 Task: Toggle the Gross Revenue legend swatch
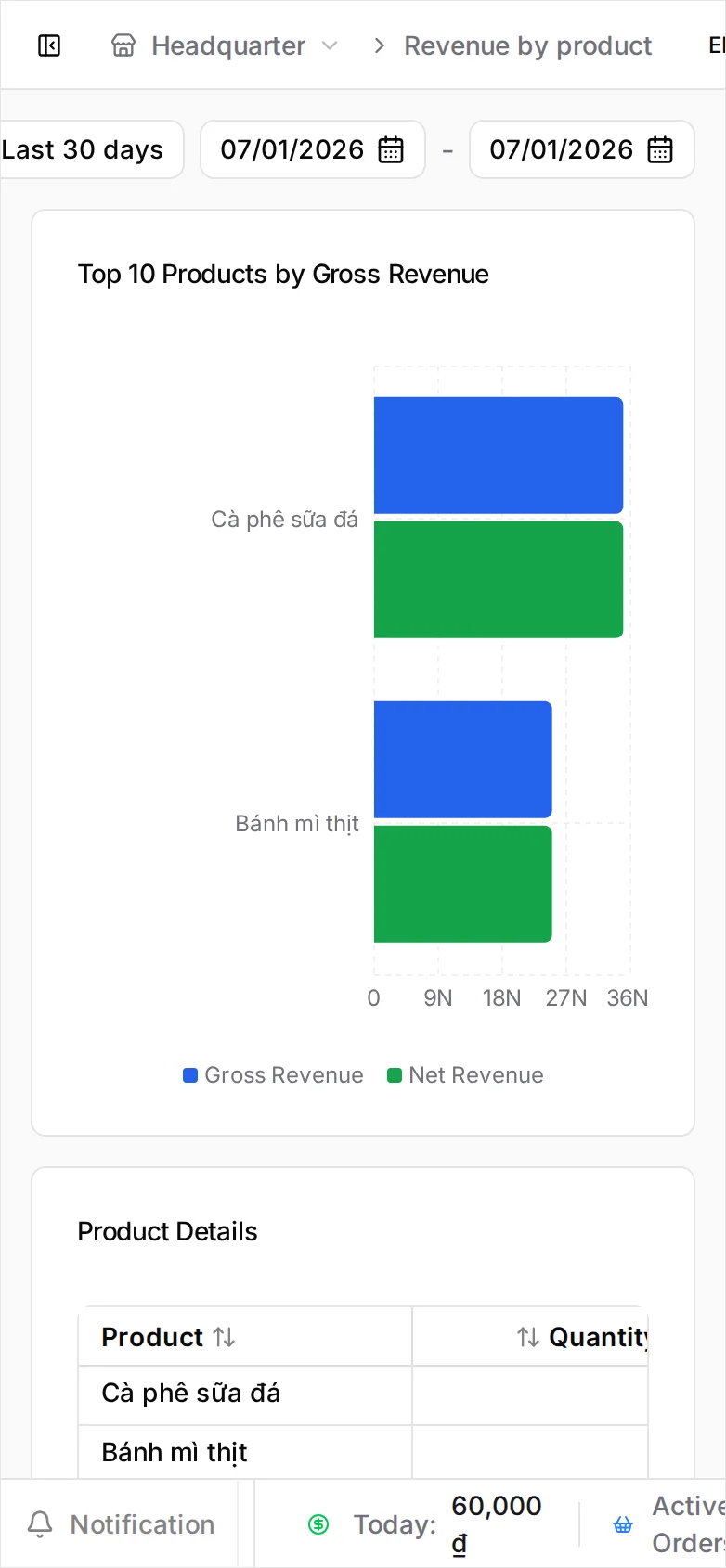pos(190,1075)
